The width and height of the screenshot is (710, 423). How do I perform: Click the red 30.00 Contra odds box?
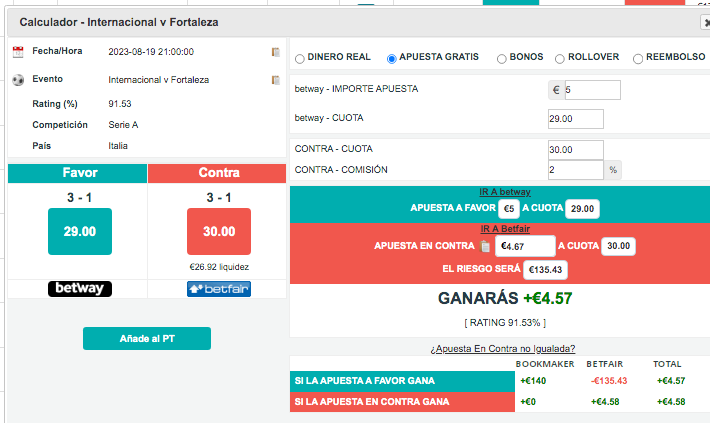point(219,231)
